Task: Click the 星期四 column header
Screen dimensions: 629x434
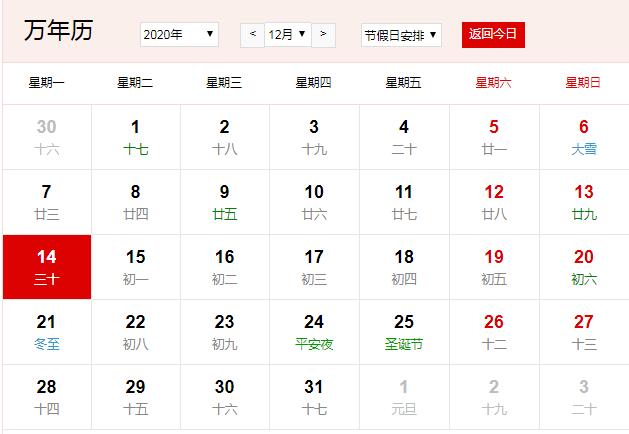Action: click(314, 83)
